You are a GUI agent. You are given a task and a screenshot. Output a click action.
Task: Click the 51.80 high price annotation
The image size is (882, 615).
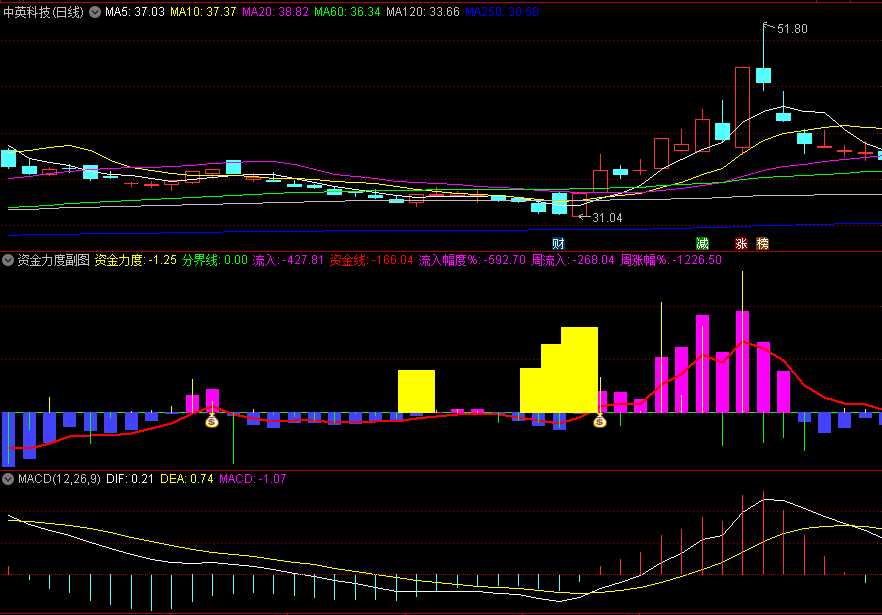pyautogui.click(x=792, y=29)
